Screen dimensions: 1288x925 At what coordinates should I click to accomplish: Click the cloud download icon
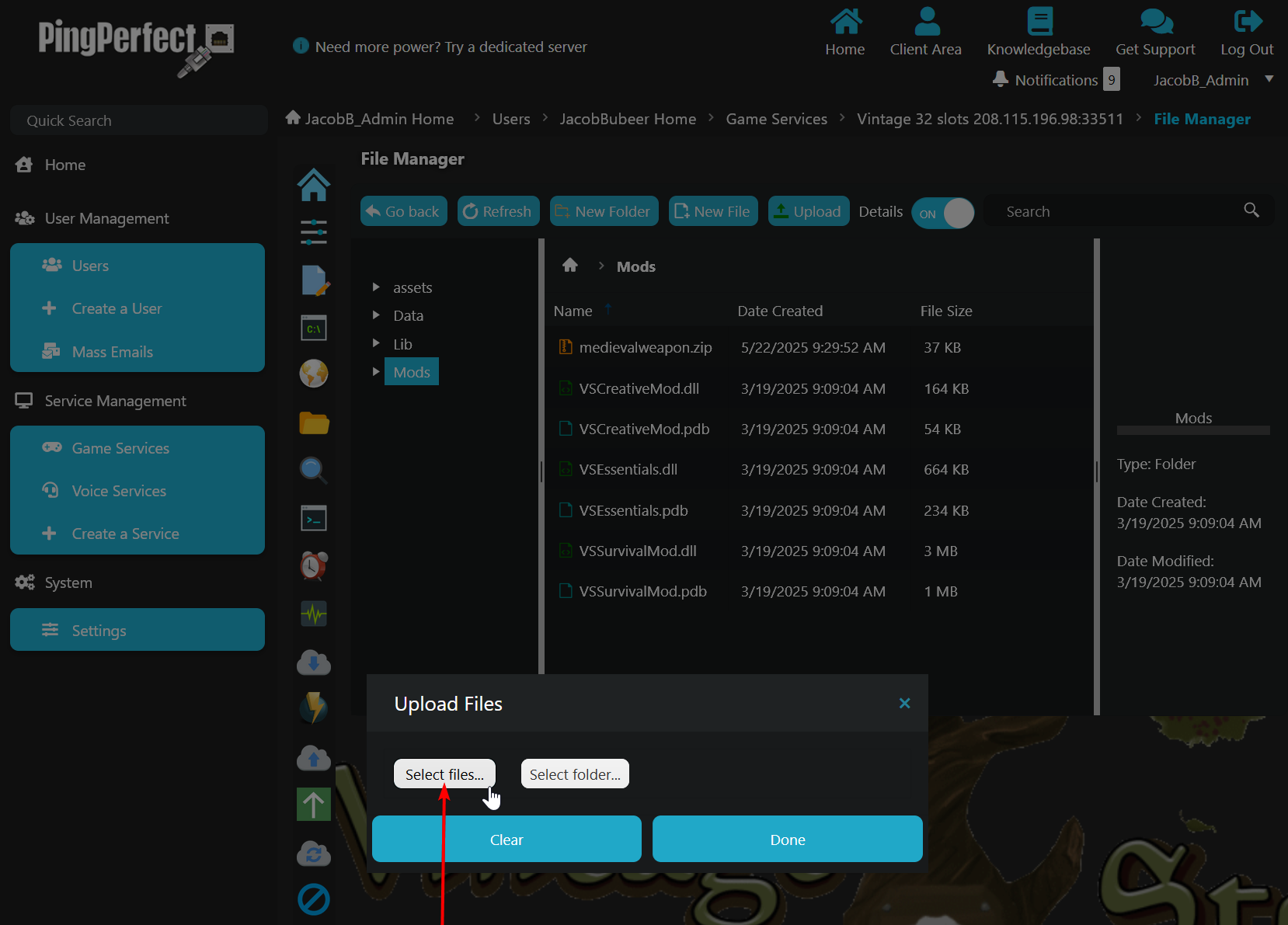[314, 662]
